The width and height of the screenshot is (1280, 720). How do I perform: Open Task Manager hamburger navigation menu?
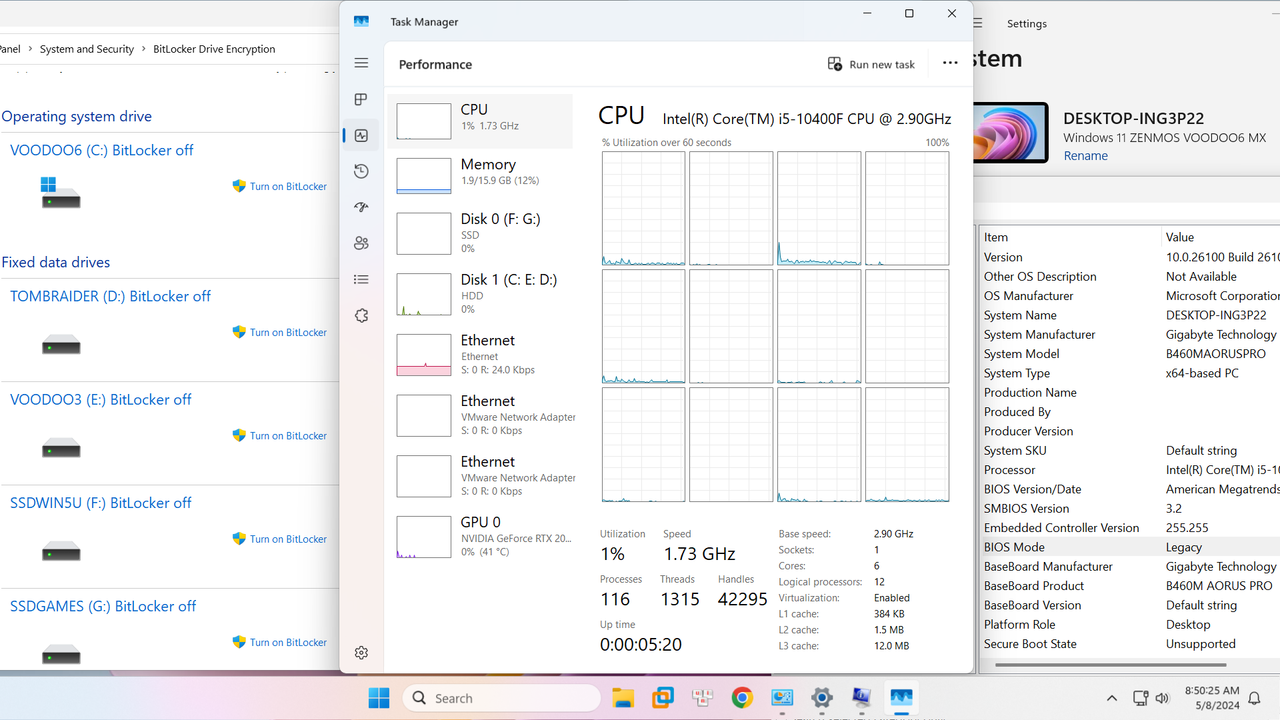(361, 63)
